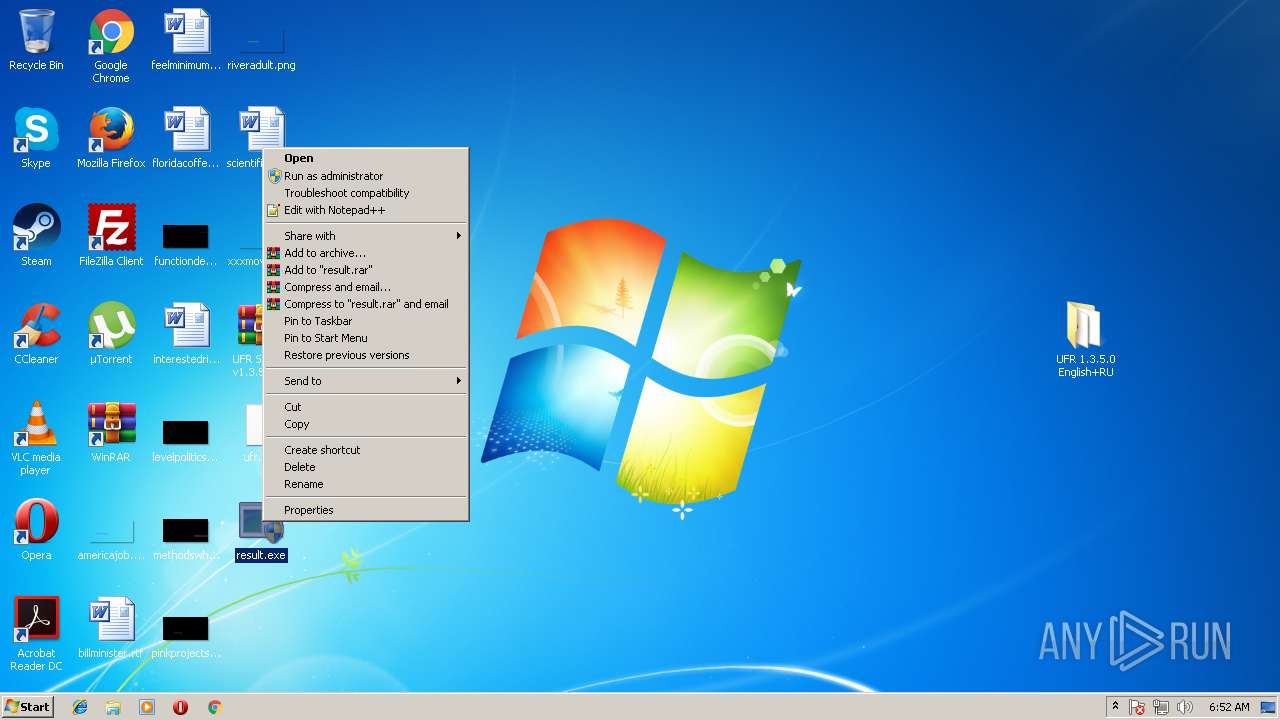
Task: Choose Troubleshoot compatibility
Action: point(366,193)
